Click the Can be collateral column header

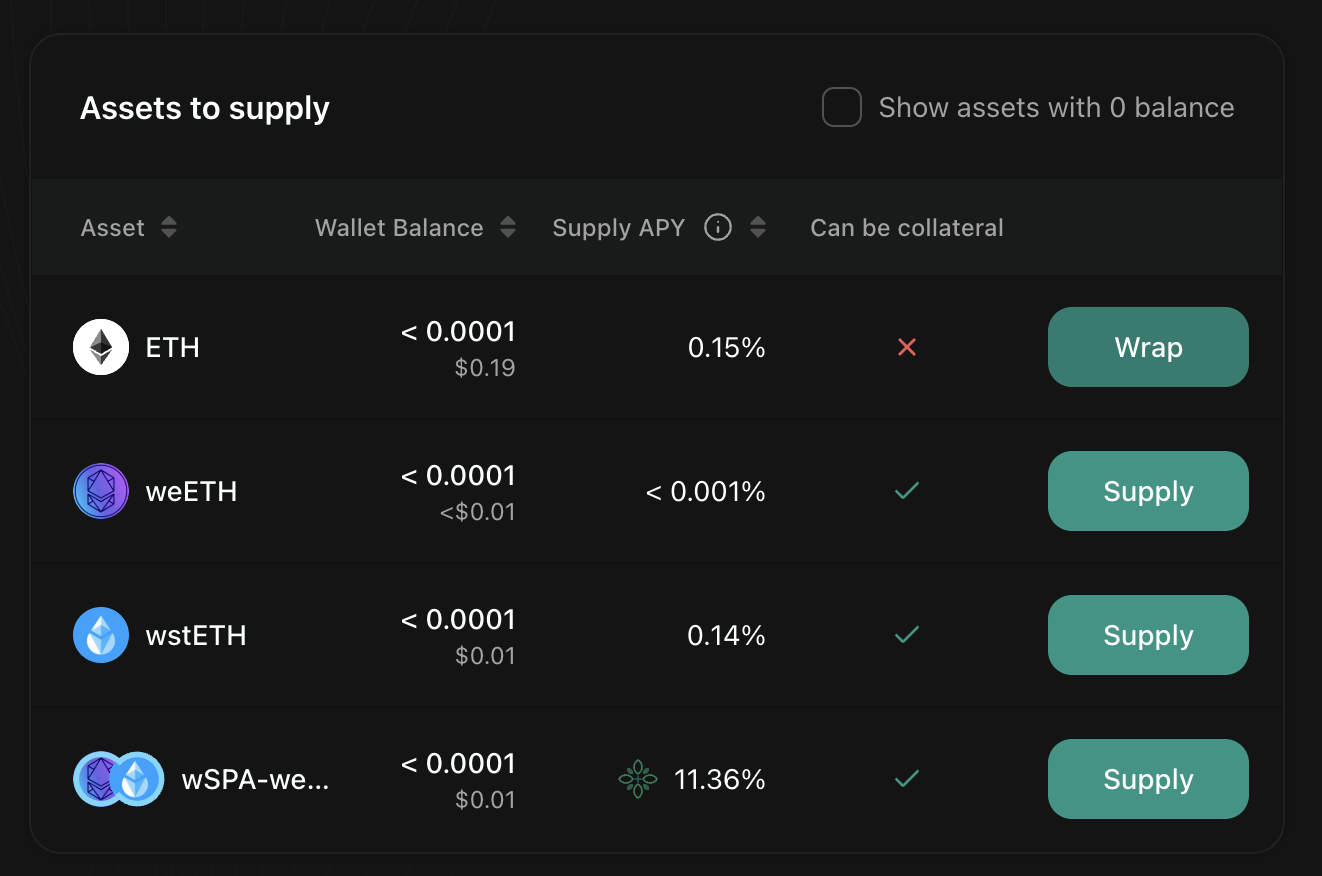(906, 228)
